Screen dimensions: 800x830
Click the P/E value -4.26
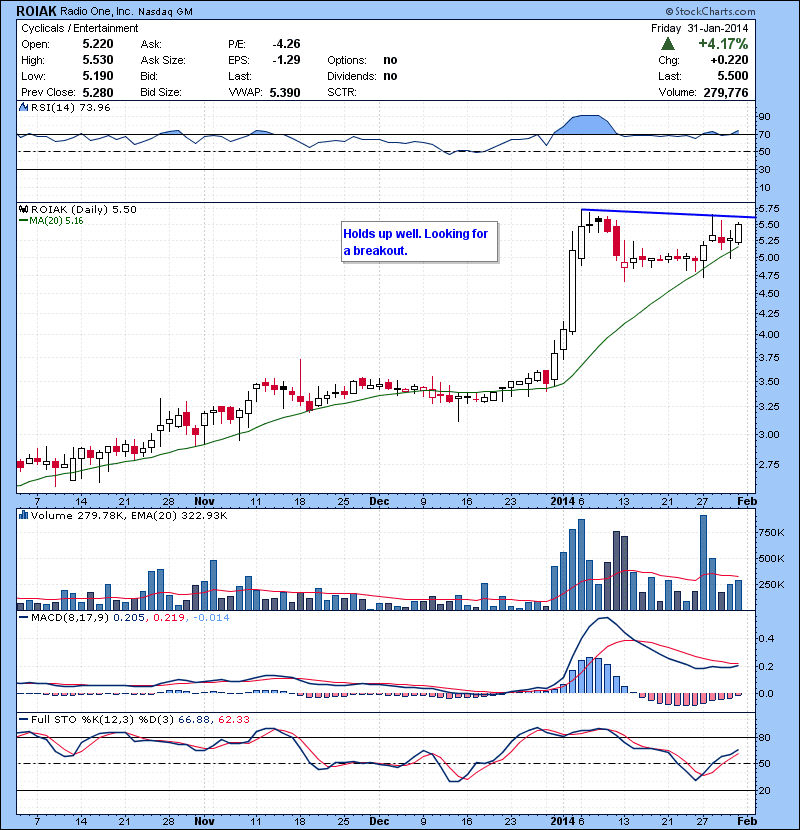click(x=286, y=43)
